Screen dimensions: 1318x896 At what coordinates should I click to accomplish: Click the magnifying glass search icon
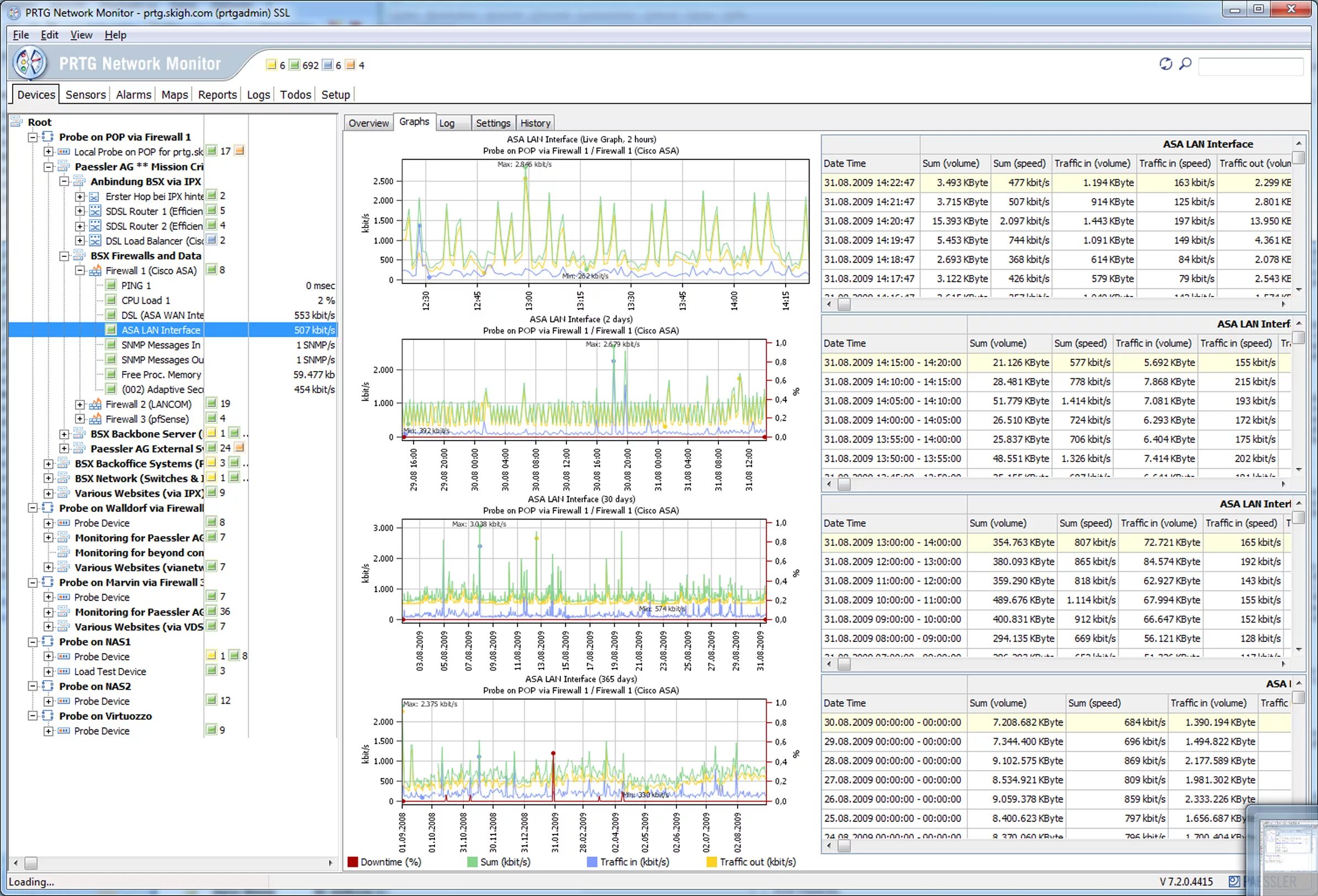pyautogui.click(x=1185, y=63)
